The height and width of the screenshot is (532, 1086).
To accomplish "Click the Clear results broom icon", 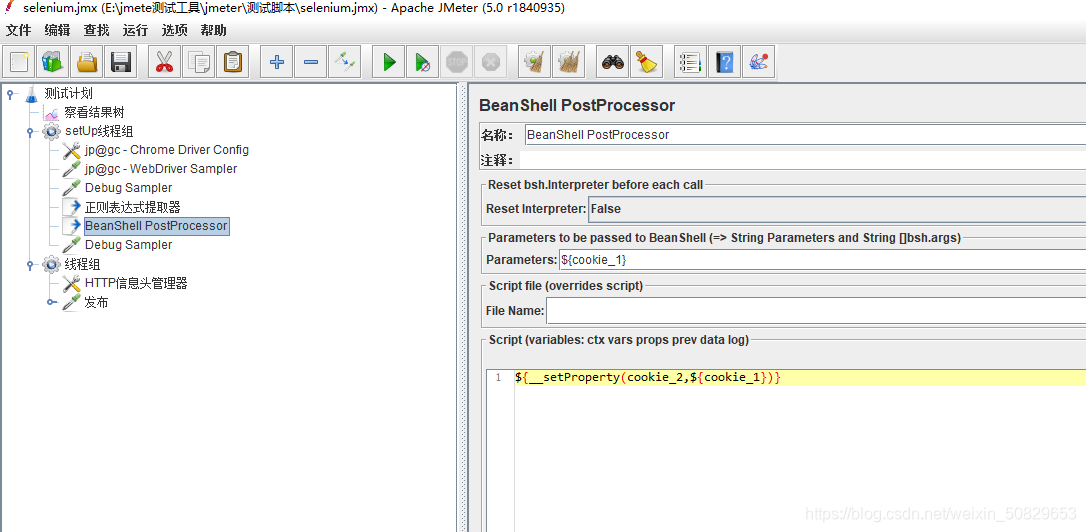I will (534, 63).
